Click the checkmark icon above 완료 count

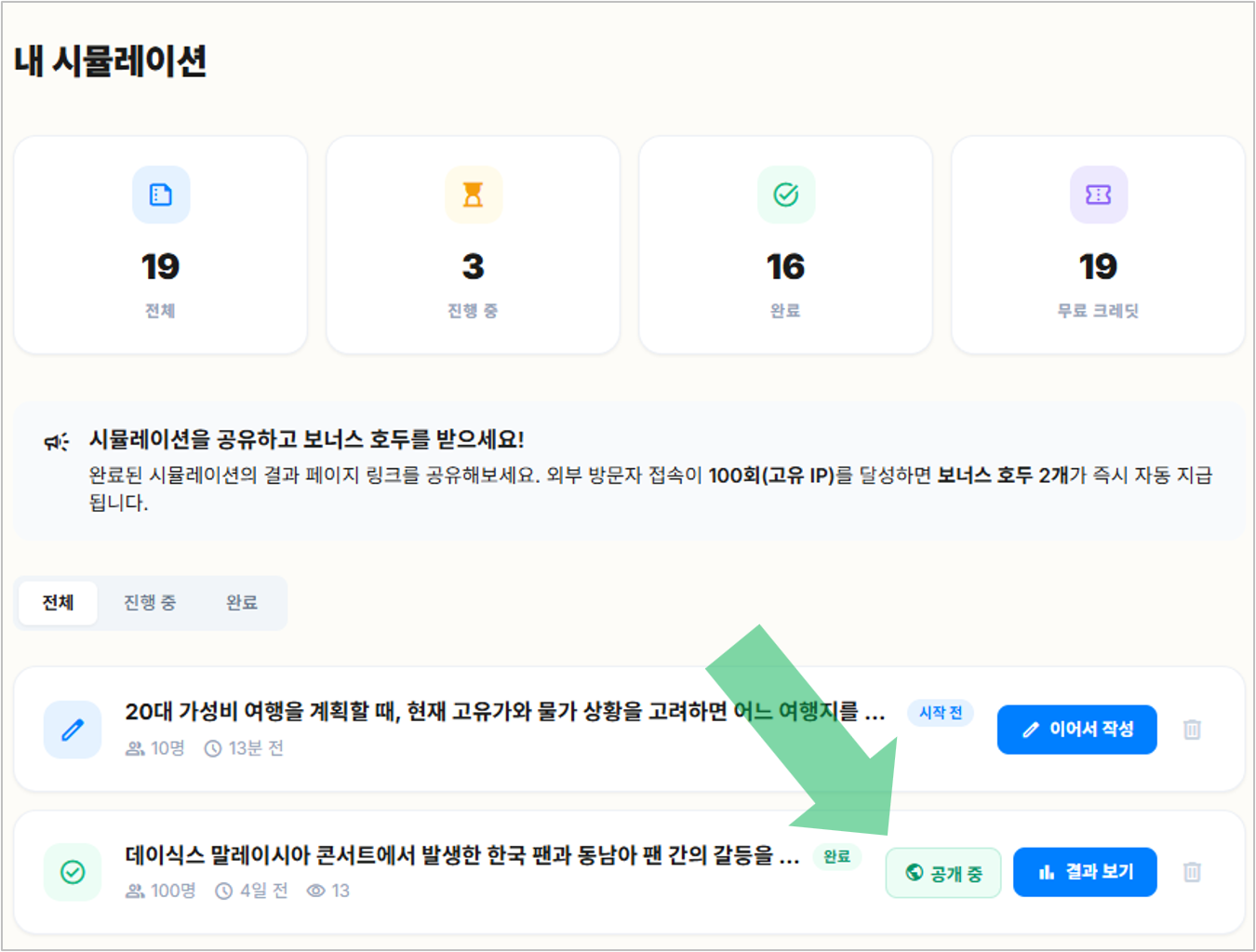click(786, 194)
